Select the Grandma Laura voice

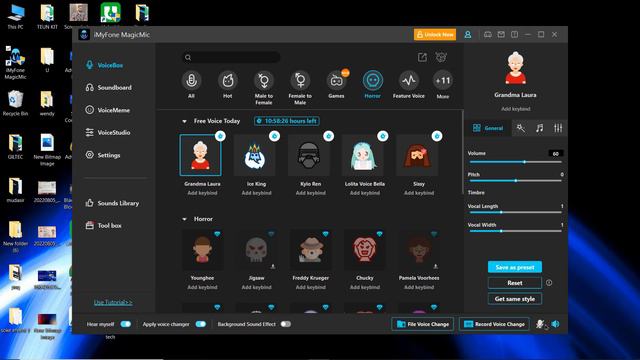click(200, 155)
